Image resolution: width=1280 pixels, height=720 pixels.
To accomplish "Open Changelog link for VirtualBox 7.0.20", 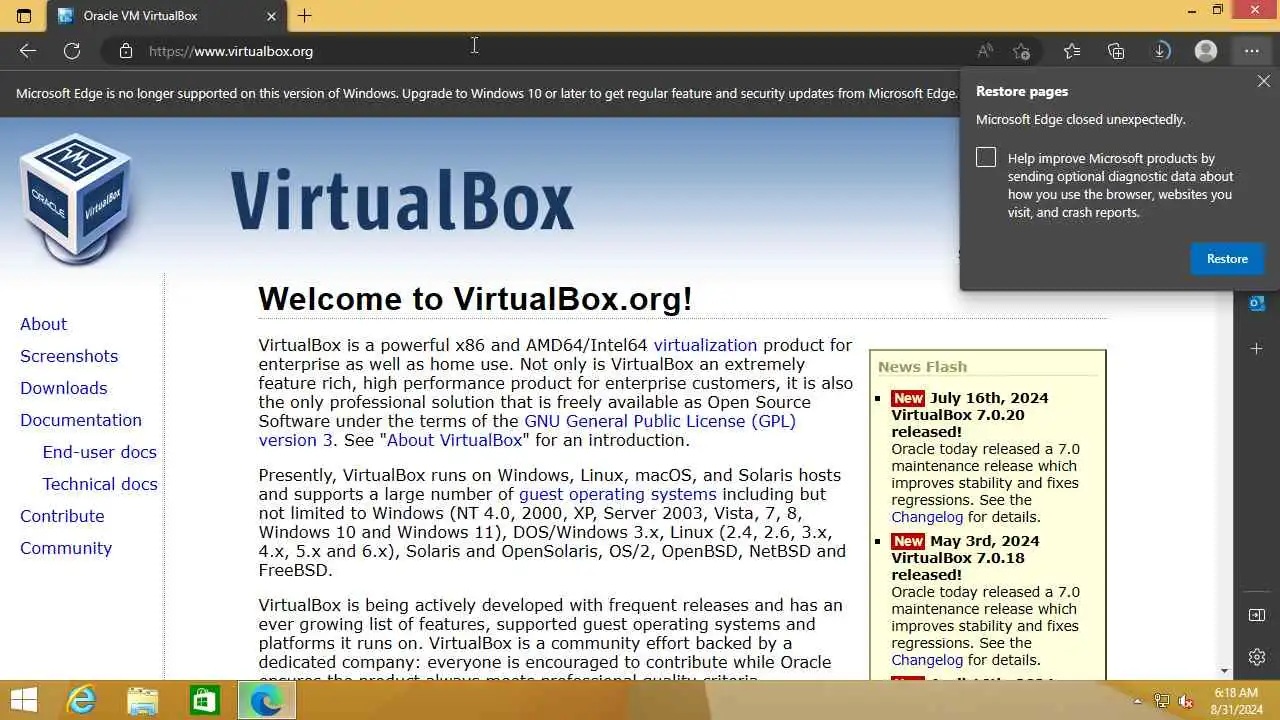I will click(x=927, y=517).
